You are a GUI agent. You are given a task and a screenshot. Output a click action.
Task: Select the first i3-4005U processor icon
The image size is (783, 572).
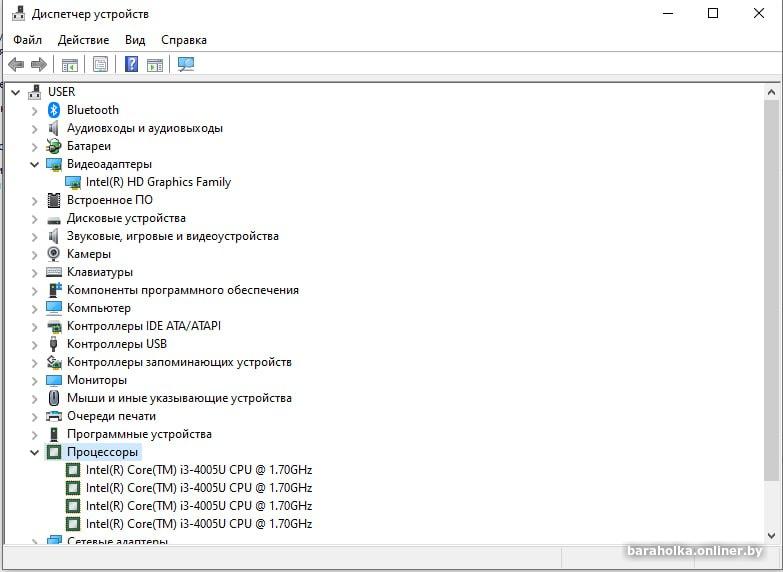point(73,470)
